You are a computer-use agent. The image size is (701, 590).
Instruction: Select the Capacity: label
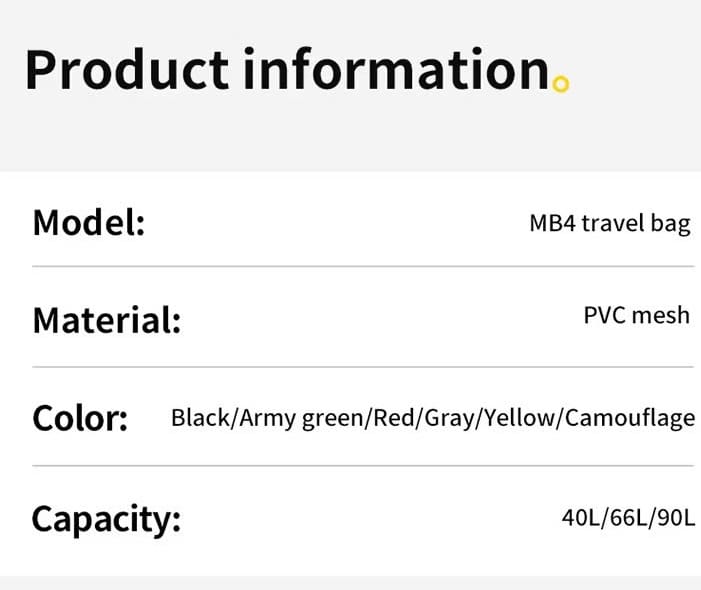[x=106, y=519]
